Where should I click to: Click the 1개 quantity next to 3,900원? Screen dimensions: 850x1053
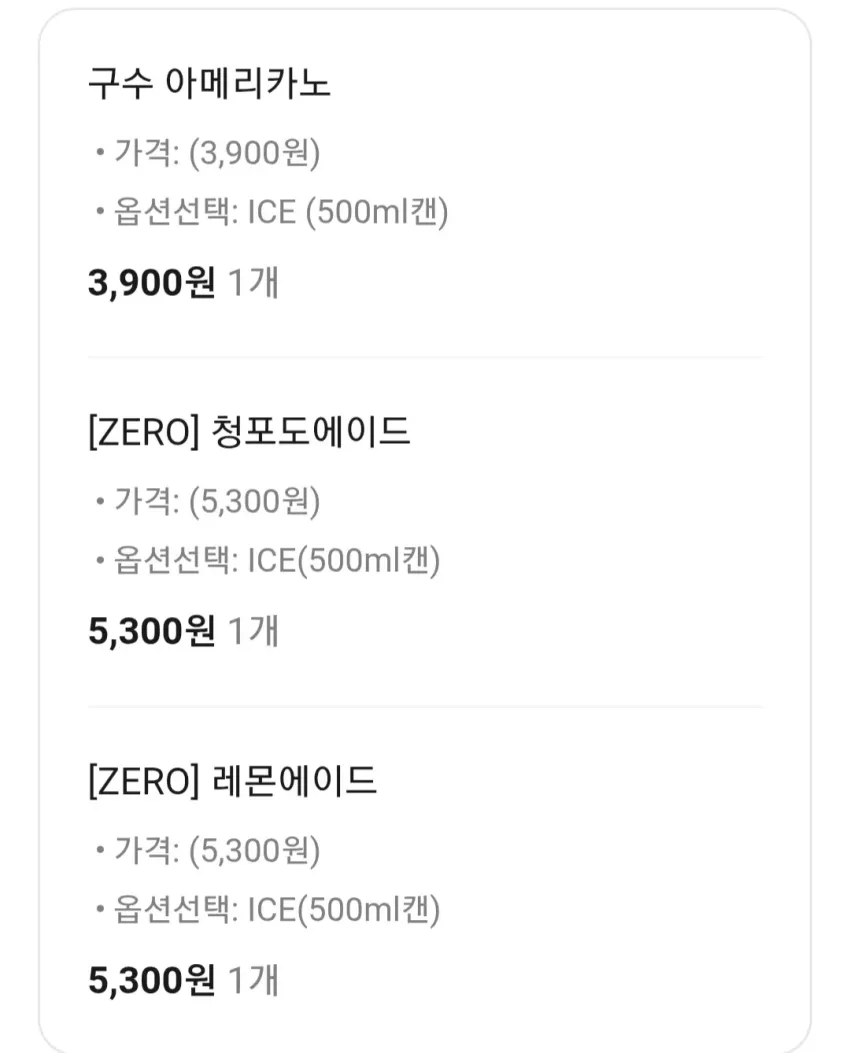point(253,282)
